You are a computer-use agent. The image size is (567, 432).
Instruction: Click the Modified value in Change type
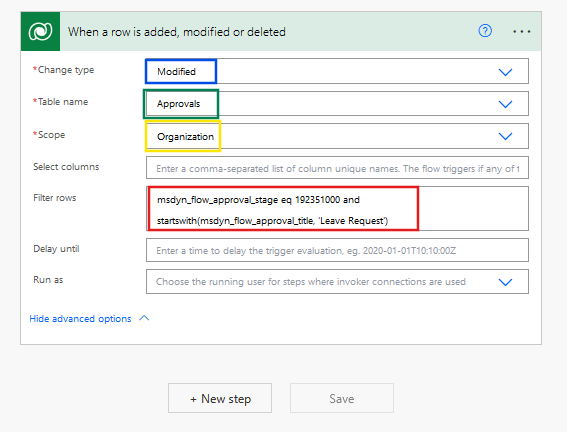(176, 72)
